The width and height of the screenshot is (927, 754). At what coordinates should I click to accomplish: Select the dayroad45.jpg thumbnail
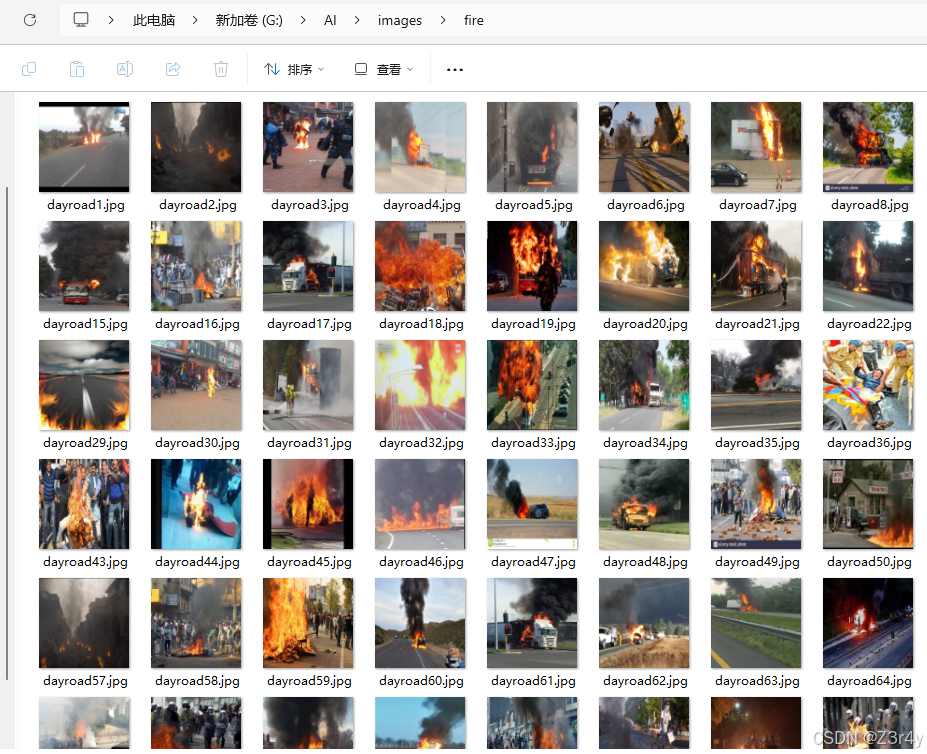[308, 504]
